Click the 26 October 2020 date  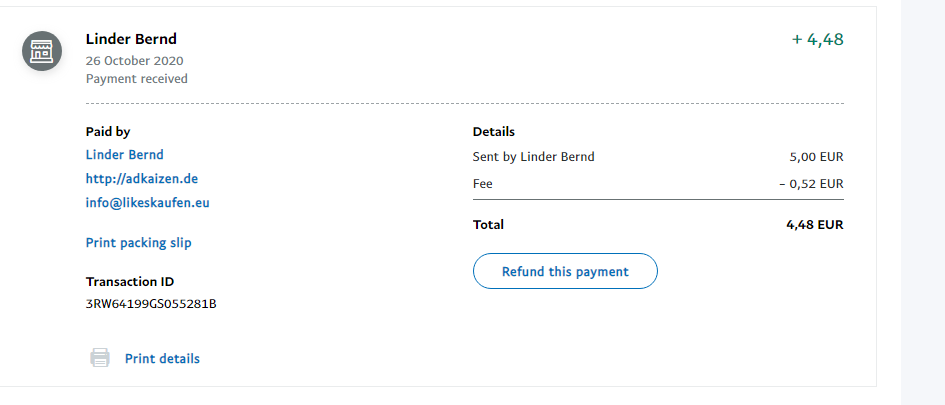(x=135, y=60)
